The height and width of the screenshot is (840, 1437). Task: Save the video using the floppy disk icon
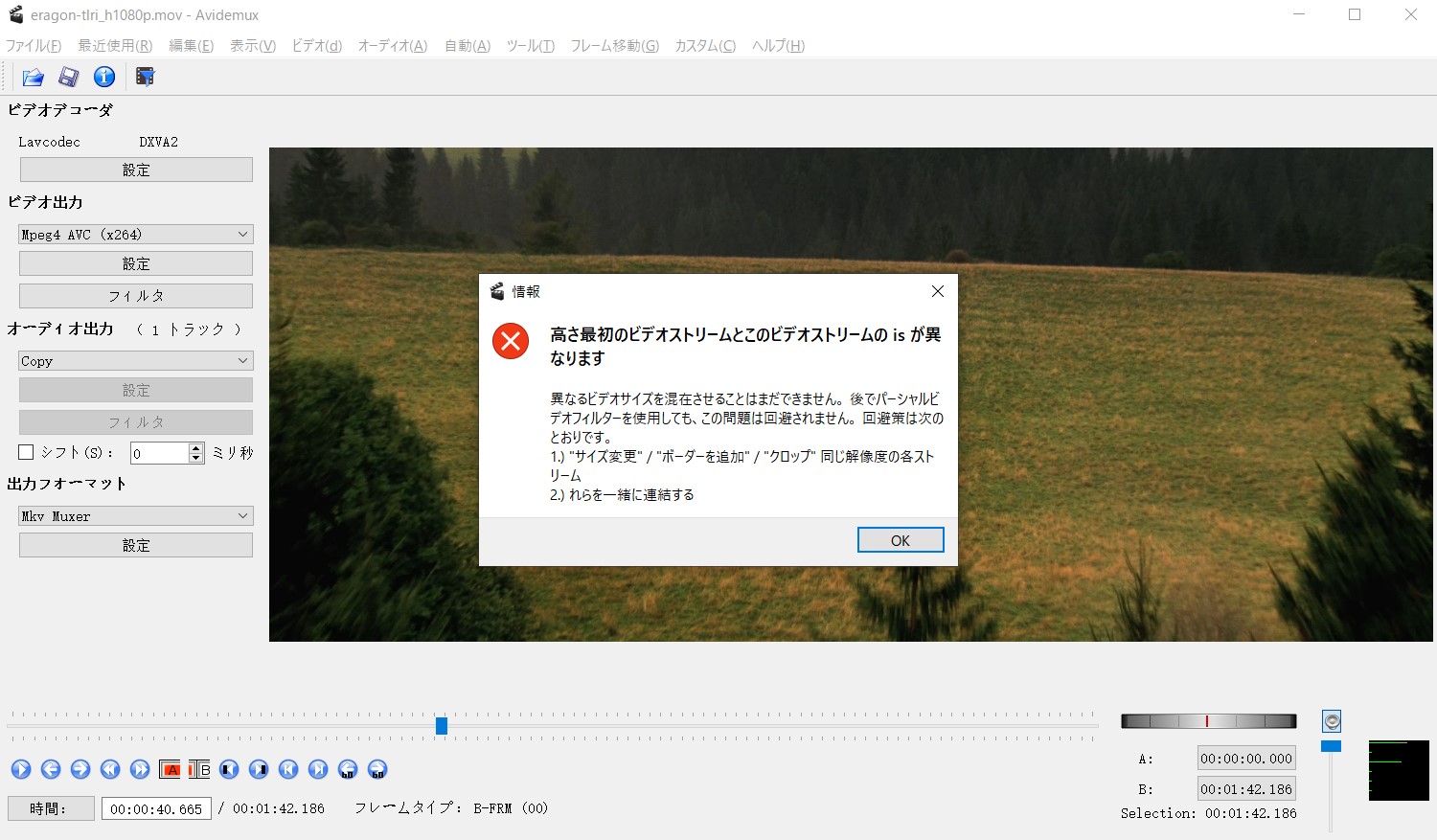[69, 77]
